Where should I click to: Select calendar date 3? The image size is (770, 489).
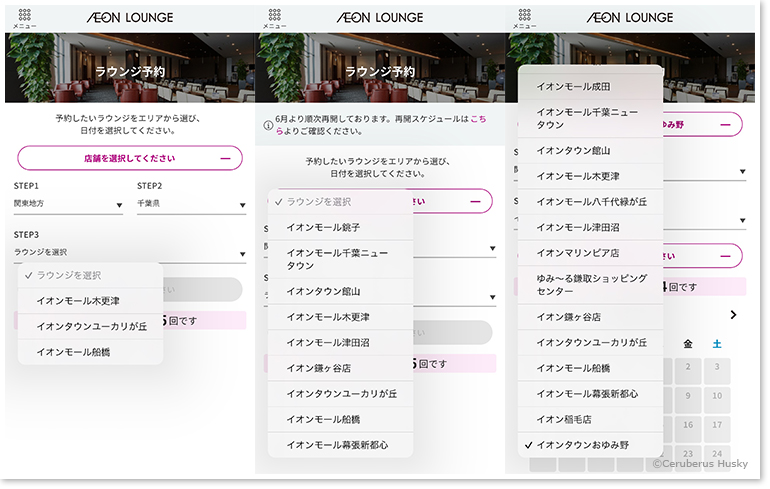click(x=717, y=371)
